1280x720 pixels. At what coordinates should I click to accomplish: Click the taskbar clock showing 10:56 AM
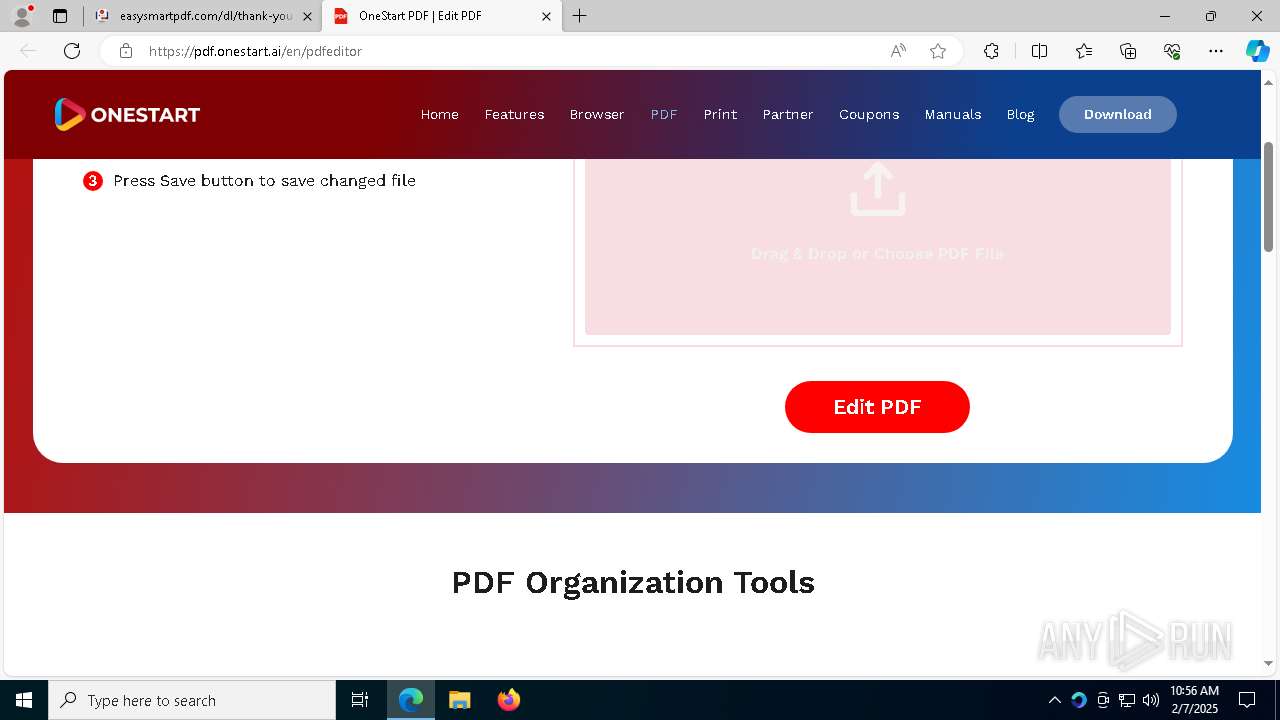click(1194, 700)
